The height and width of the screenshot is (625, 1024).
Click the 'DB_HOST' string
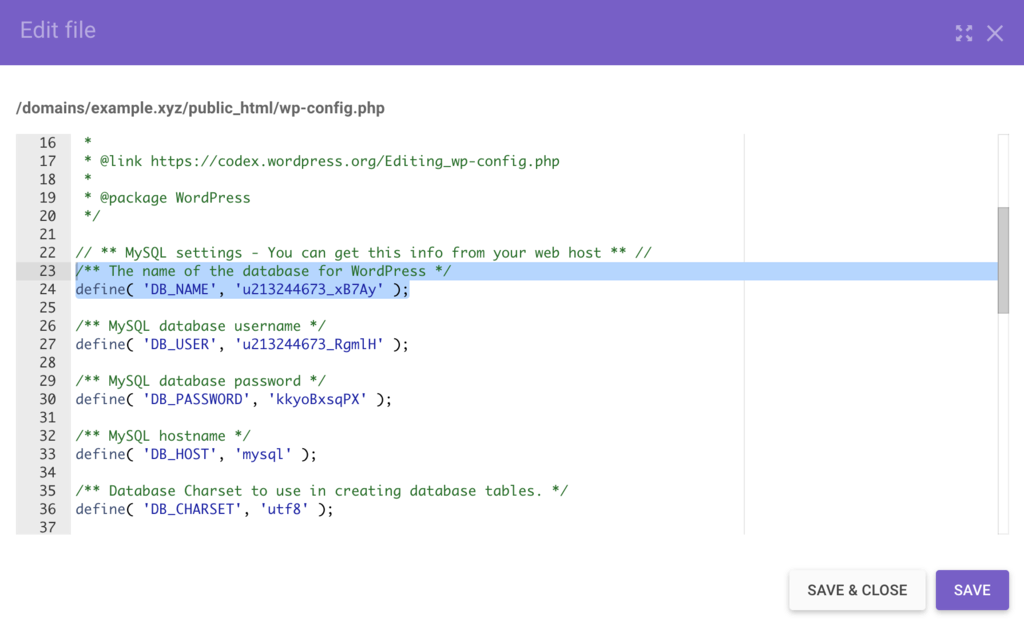point(180,454)
